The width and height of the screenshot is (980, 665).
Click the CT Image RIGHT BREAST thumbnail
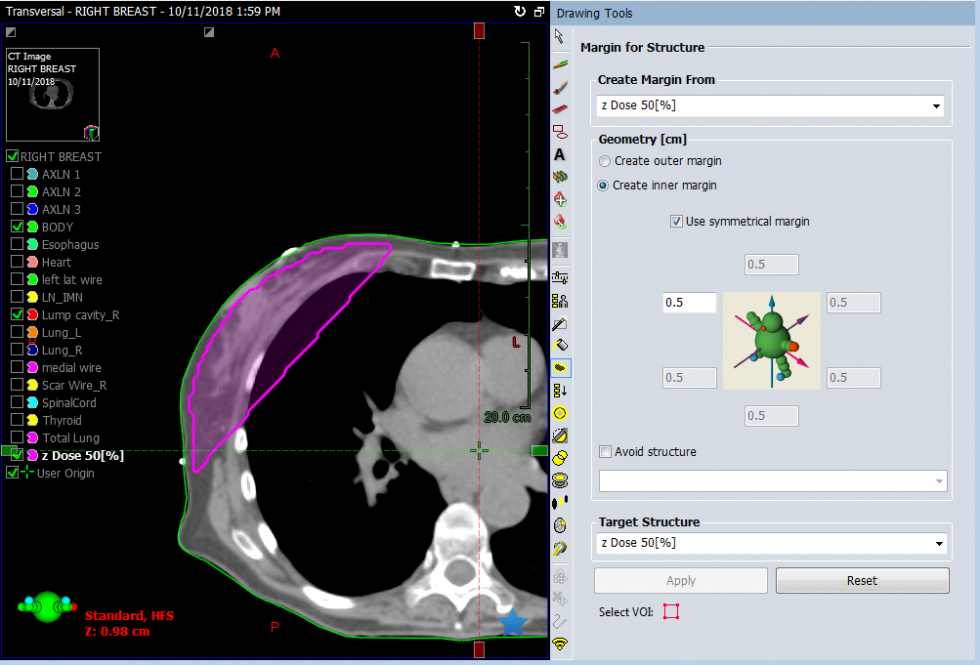coord(53,94)
